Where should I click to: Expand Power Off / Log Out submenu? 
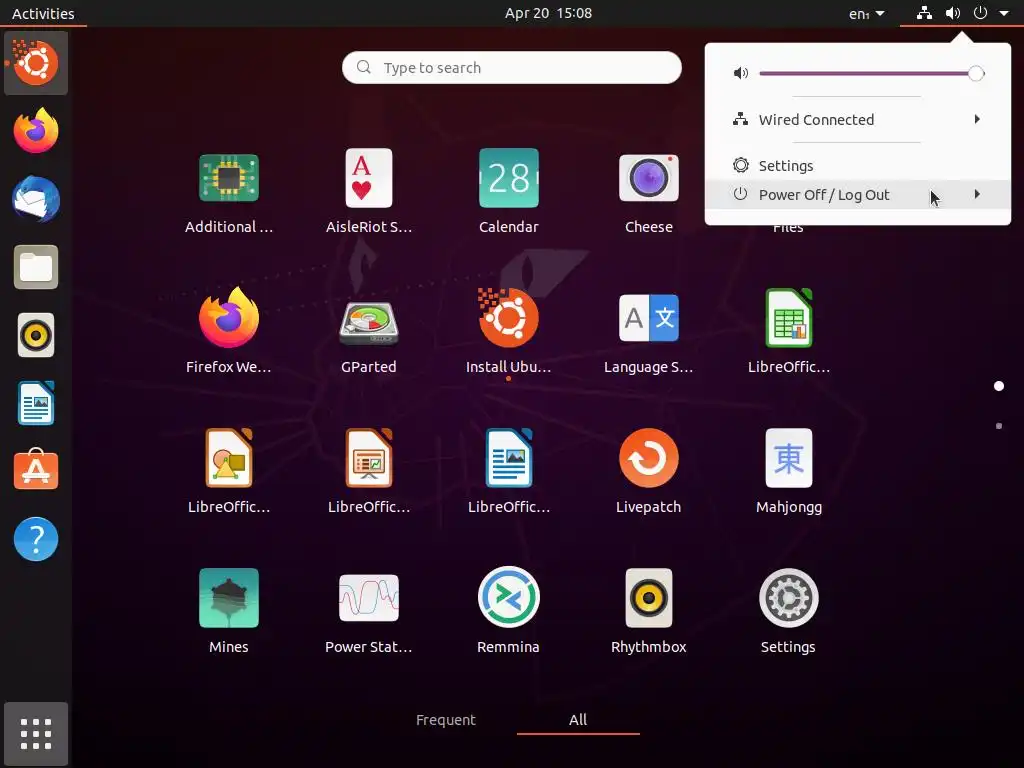coord(857,195)
